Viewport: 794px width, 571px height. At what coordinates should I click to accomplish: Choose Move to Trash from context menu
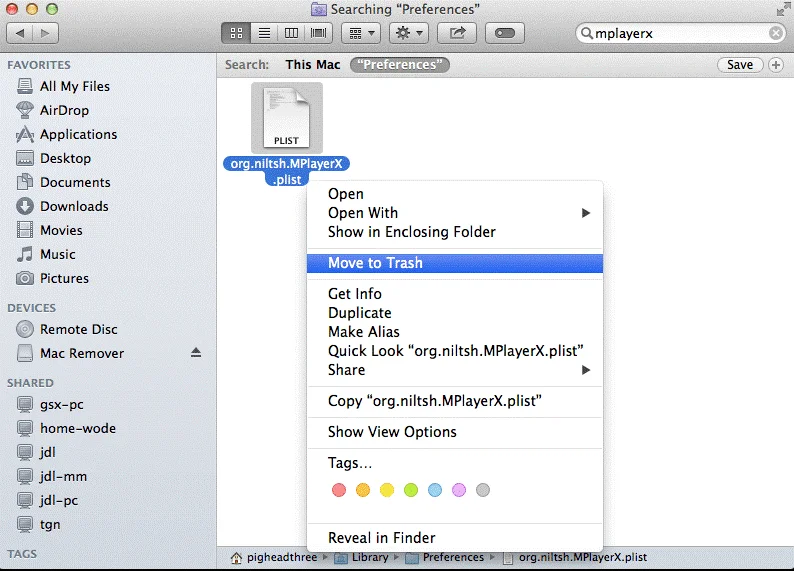click(x=375, y=263)
